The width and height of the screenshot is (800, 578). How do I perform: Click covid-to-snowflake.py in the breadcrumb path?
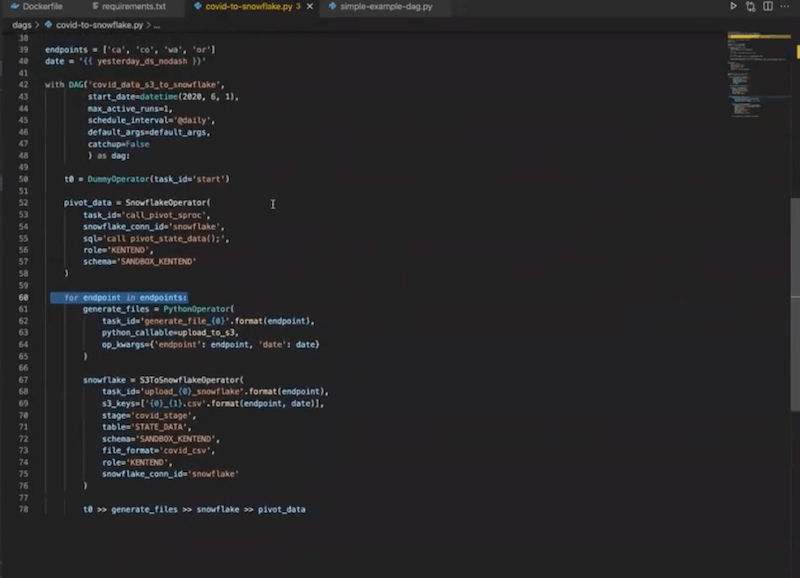pyautogui.click(x=102, y=24)
